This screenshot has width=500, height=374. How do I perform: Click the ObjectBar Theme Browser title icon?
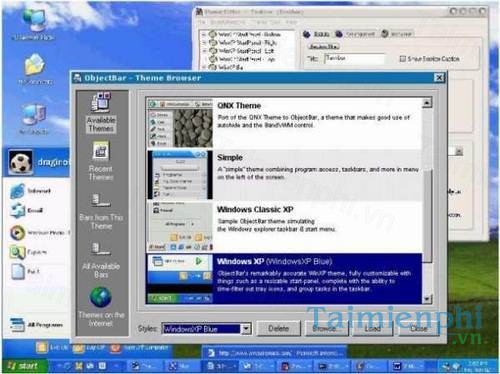[77, 78]
